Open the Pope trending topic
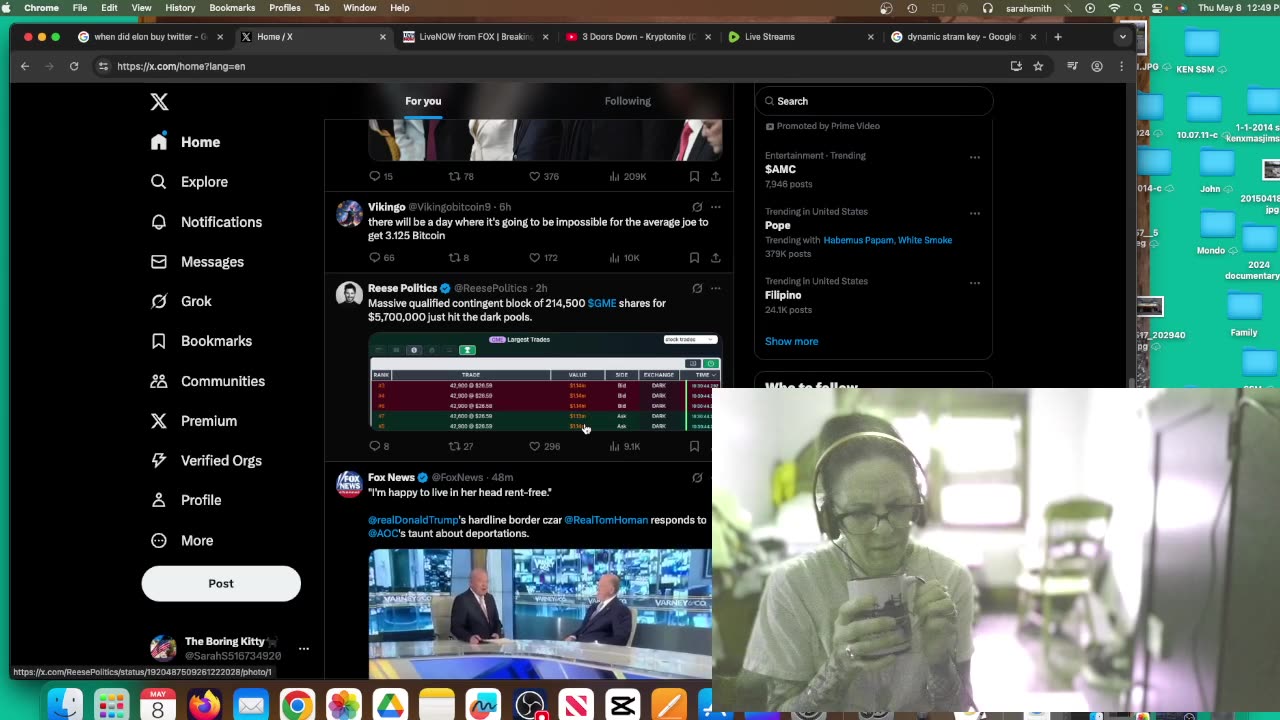The height and width of the screenshot is (720, 1280). point(778,226)
